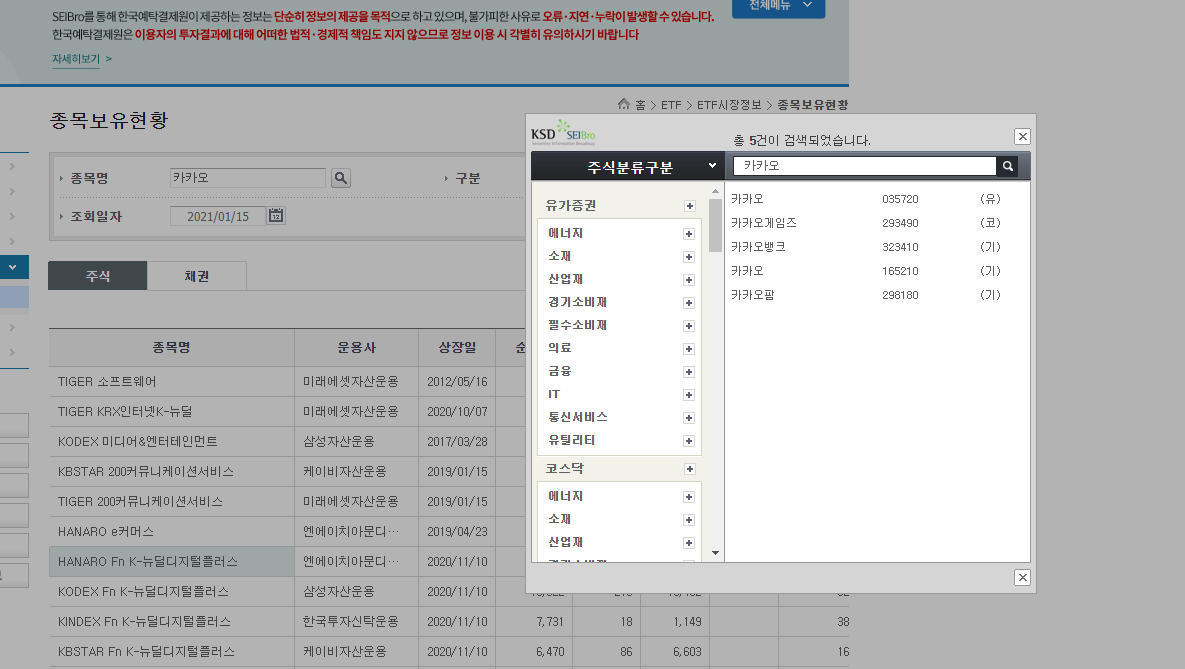Screen dimensions: 1185x669
Task: Expand first 산업재 under 유가증권
Action: coord(688,280)
